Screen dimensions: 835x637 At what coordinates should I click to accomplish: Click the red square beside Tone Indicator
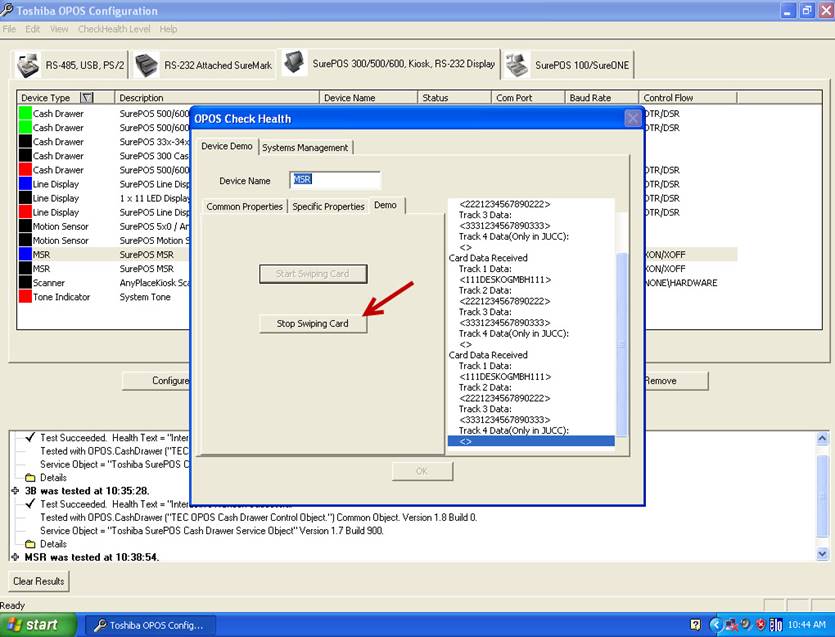coord(25,297)
